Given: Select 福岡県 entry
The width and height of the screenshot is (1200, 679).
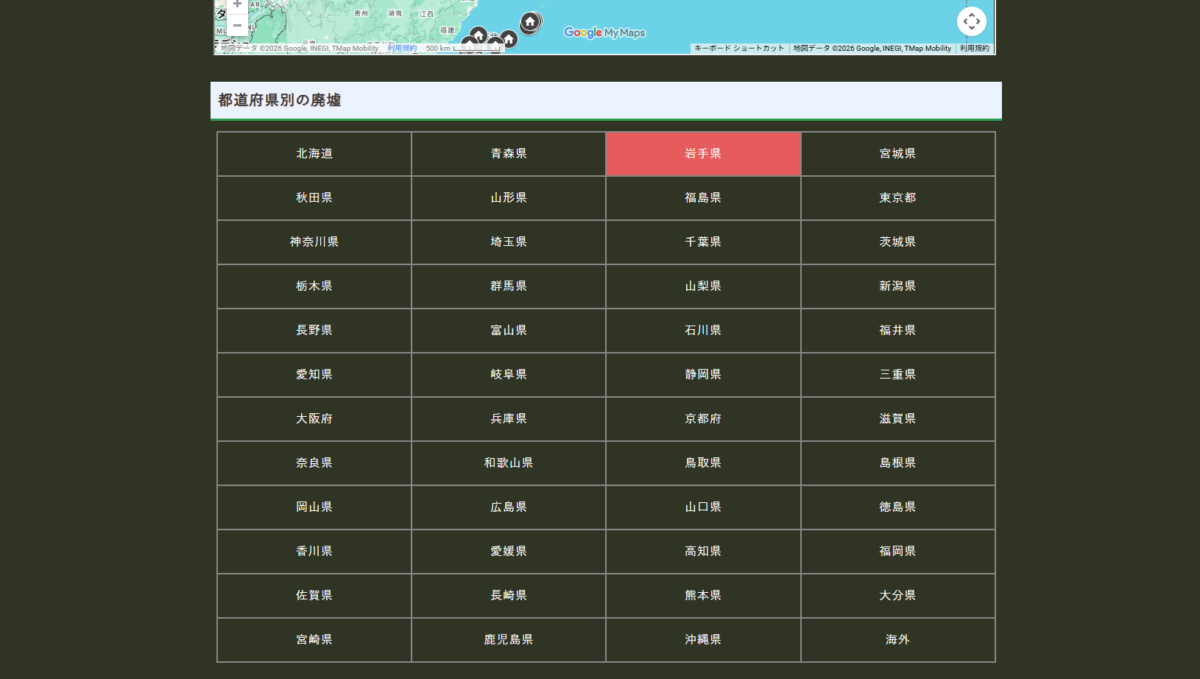Looking at the screenshot, I should [898, 551].
